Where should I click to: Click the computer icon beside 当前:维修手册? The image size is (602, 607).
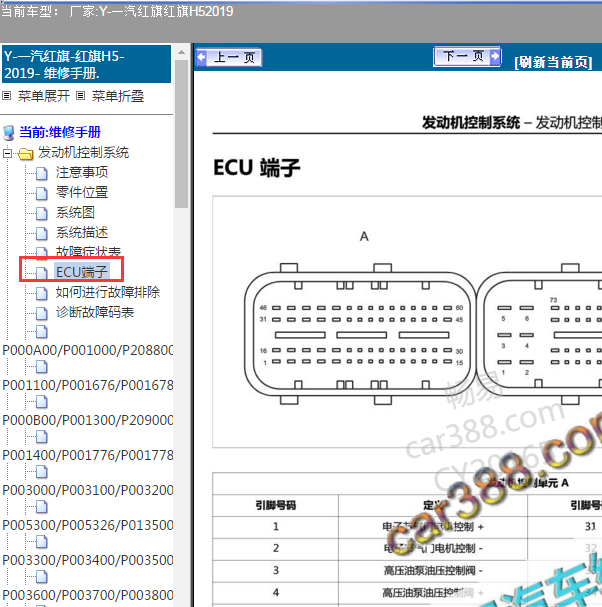[x=9, y=133]
